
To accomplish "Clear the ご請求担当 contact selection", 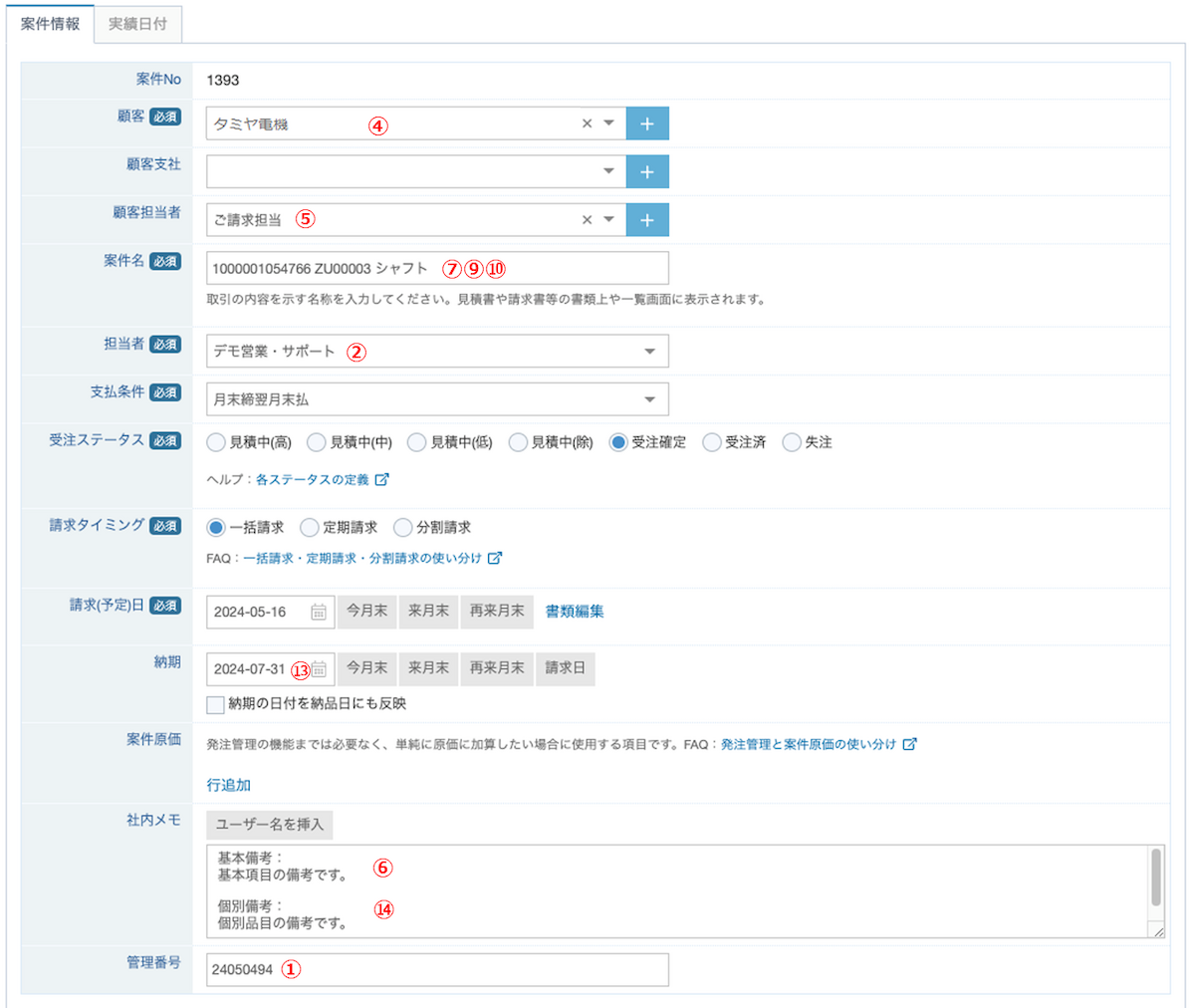I will 587,220.
